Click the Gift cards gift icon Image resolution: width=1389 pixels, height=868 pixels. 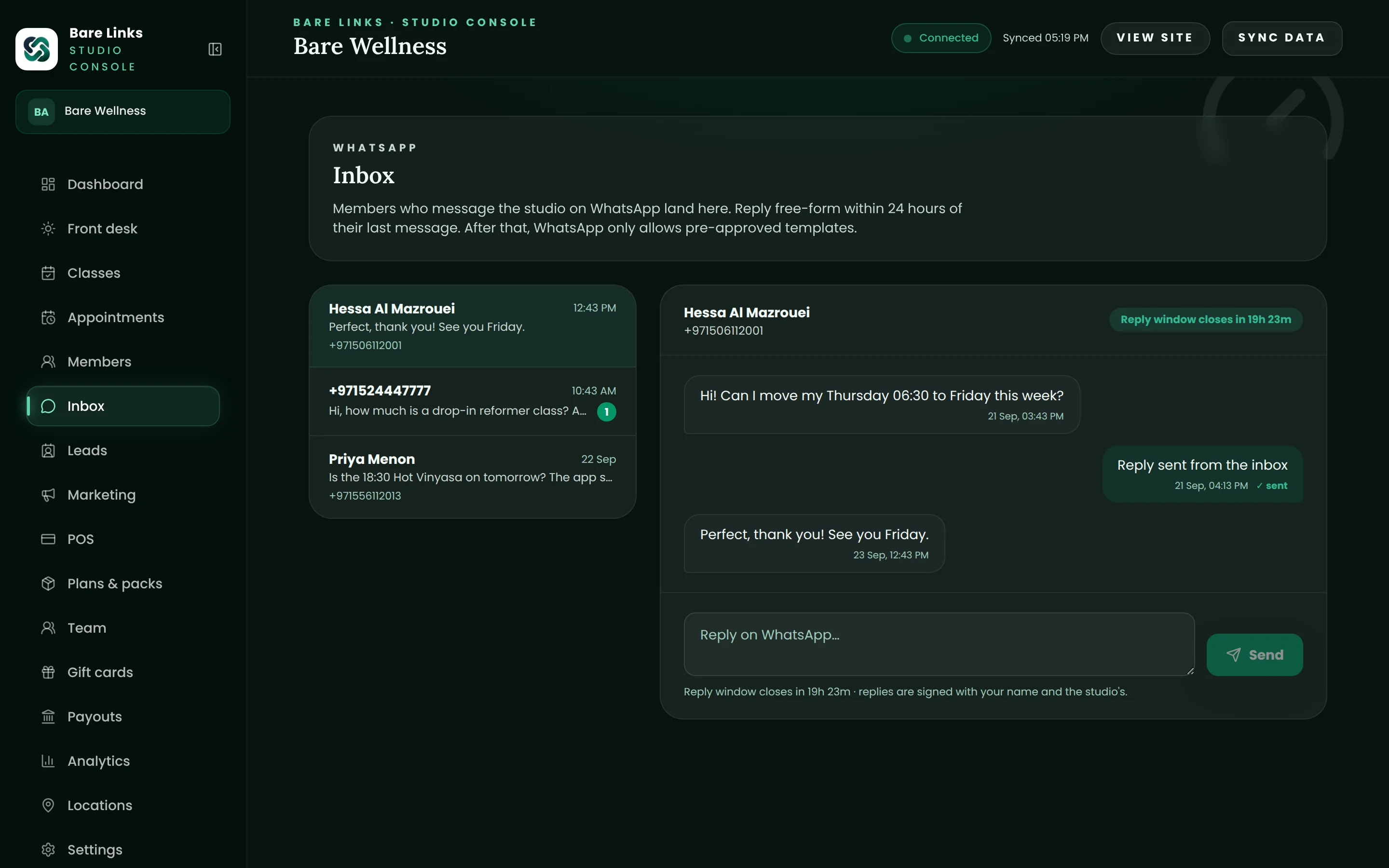click(48, 672)
